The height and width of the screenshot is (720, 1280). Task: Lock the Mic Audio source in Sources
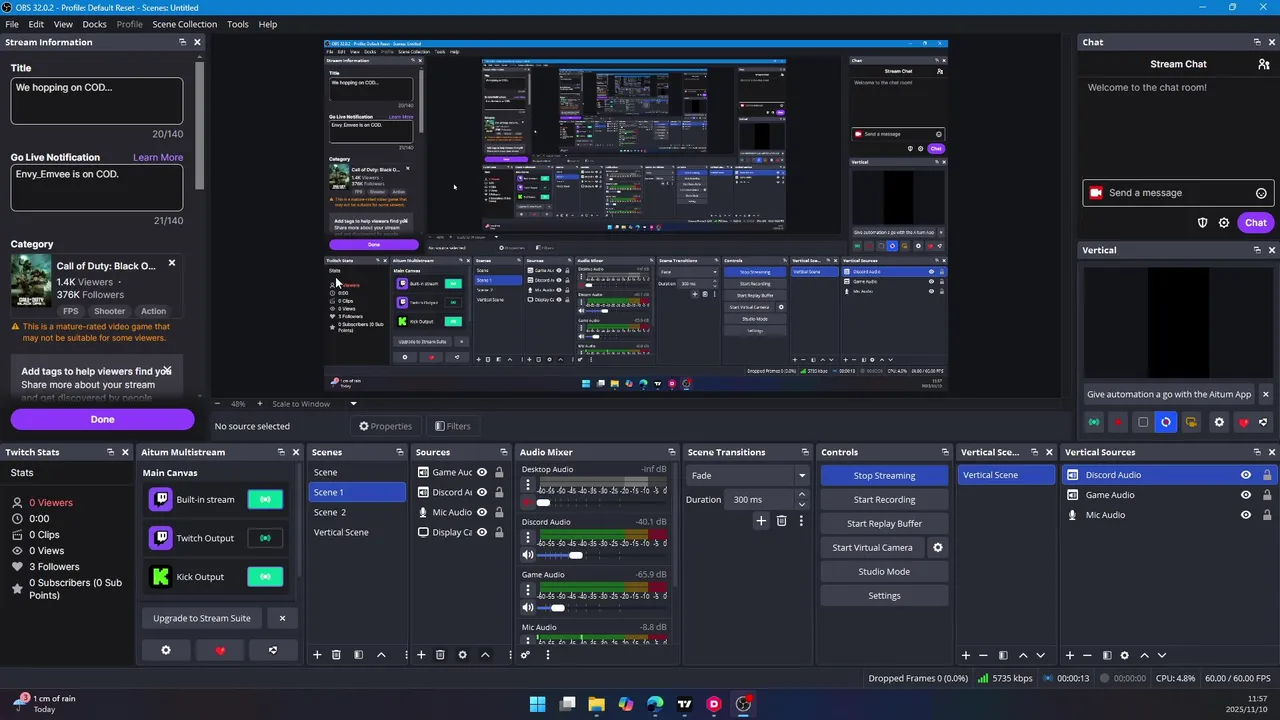click(x=499, y=512)
